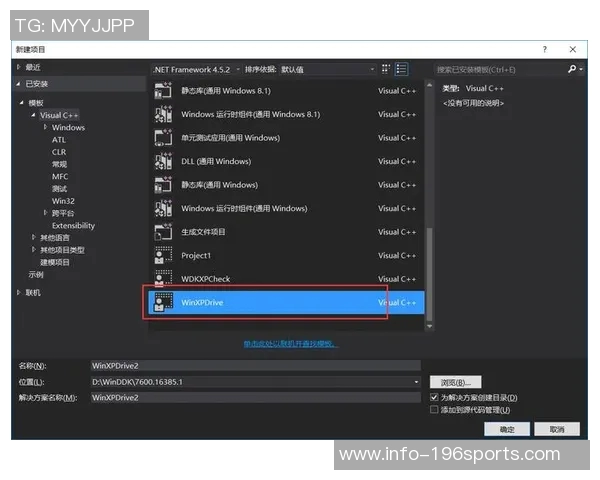Choose the Project1 template icon
This screenshot has width=600, height=480.
[163, 255]
